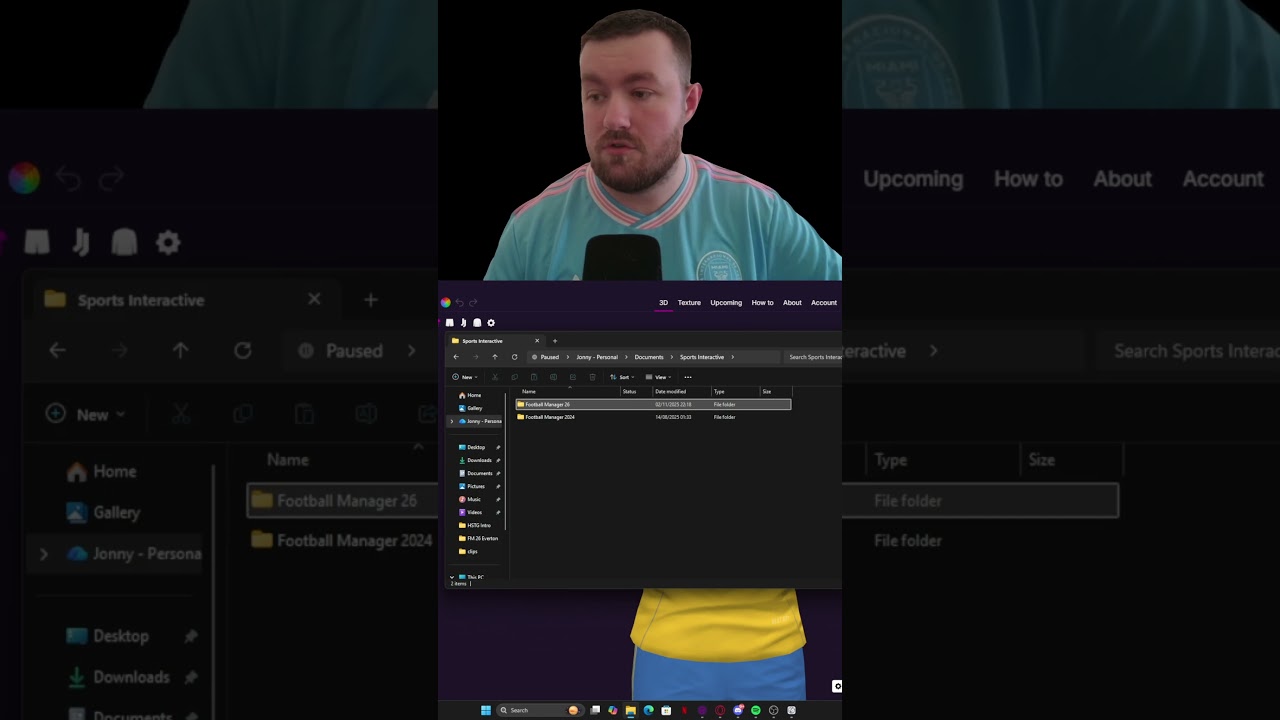Click the Delete trash icon
This screenshot has height=720, width=1280.
point(592,377)
